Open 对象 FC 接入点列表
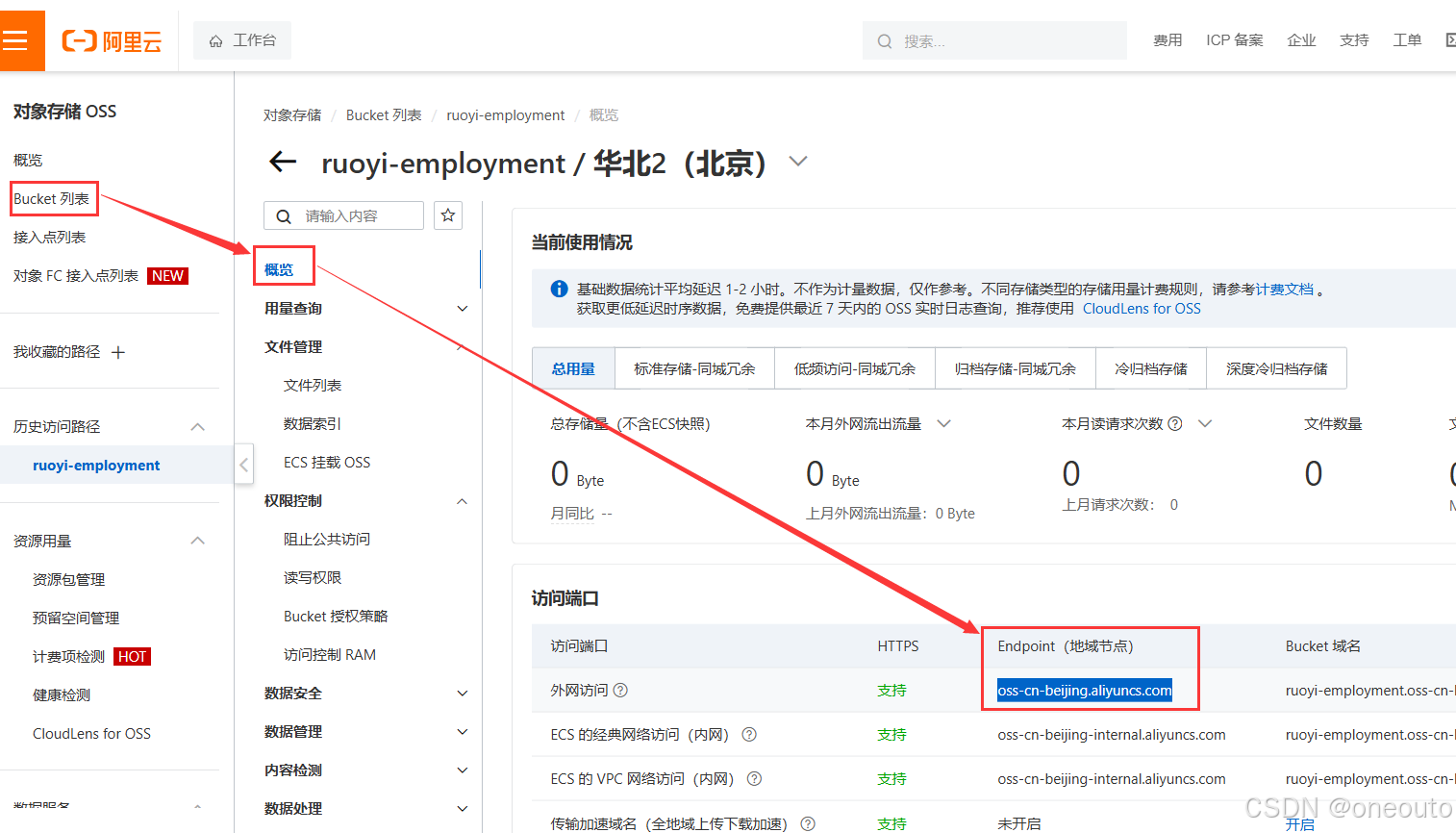Screen dimensions: 1456x833 pos(76,275)
